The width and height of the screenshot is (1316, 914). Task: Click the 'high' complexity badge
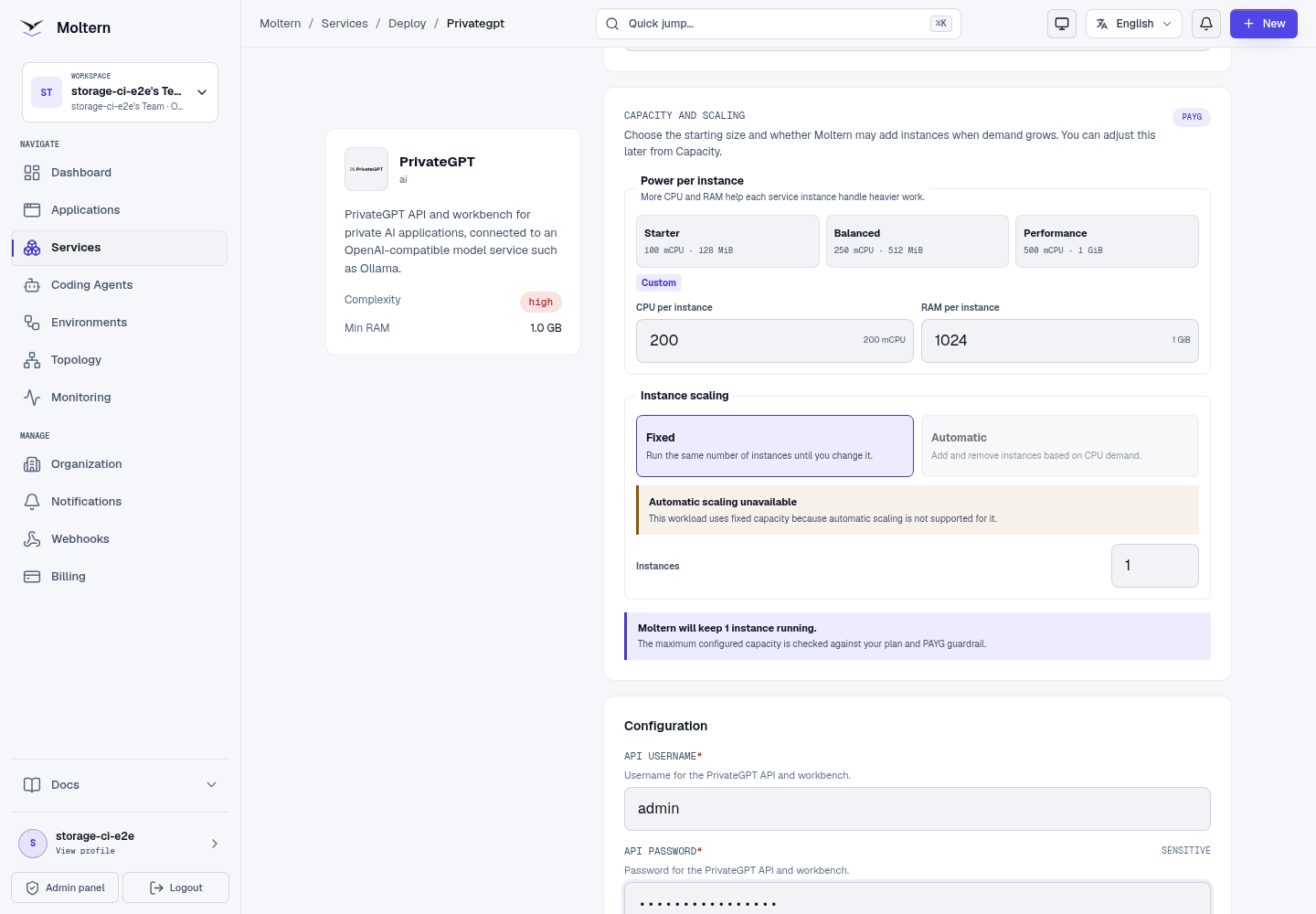[541, 303]
